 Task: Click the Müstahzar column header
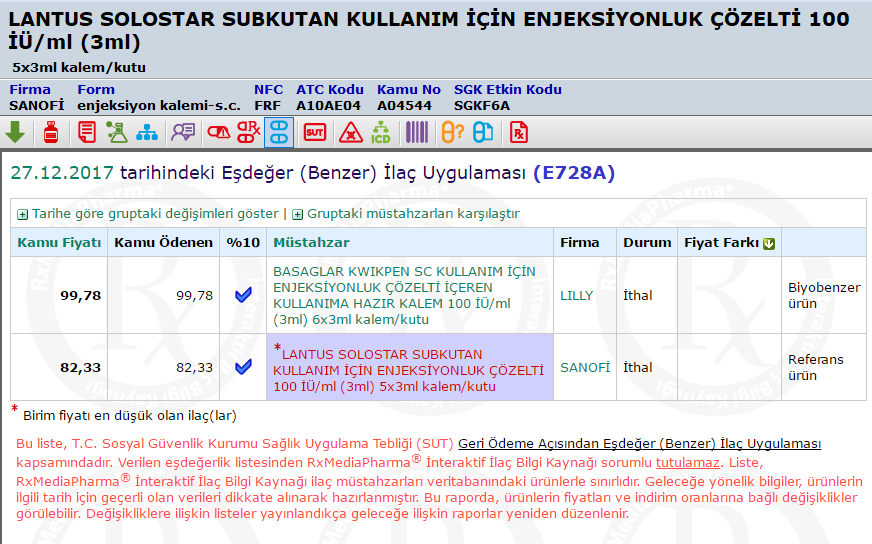[311, 242]
